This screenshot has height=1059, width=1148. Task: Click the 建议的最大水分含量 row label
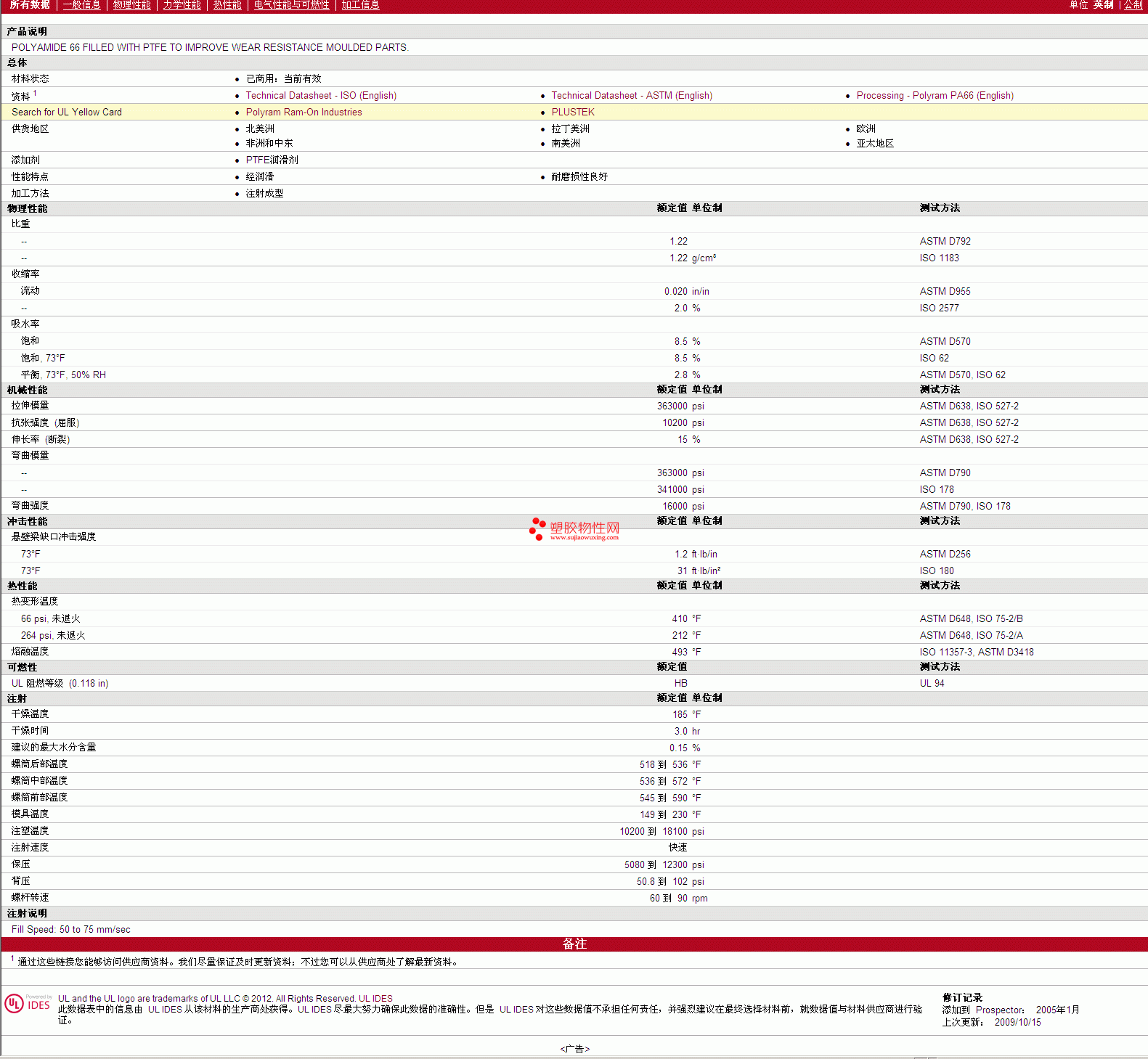pyautogui.click(x=54, y=748)
